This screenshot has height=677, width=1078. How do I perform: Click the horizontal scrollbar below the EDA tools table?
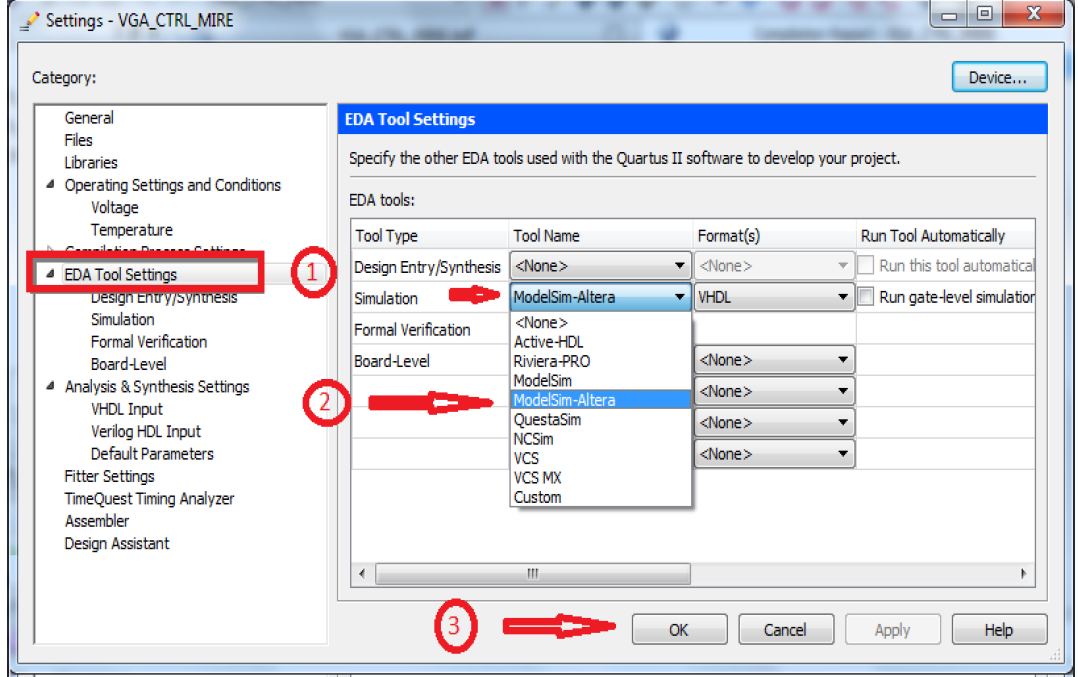532,573
